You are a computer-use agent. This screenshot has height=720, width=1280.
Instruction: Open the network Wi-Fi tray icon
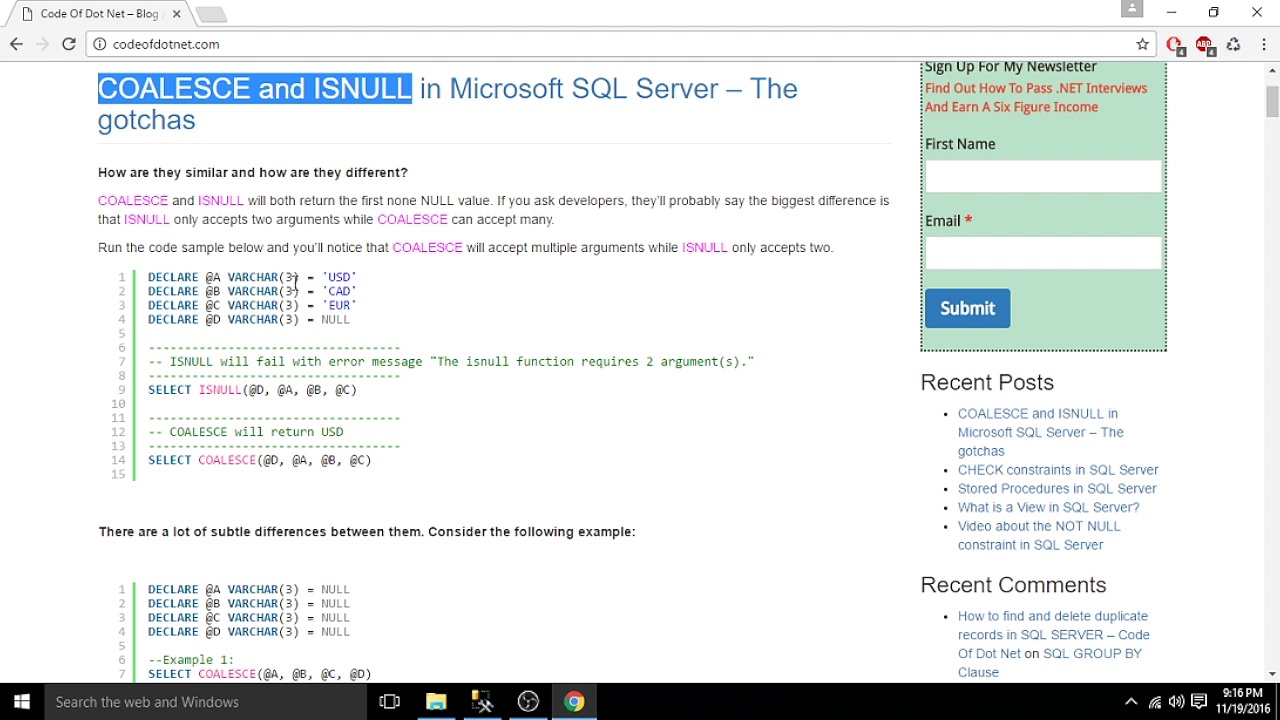(x=1155, y=702)
